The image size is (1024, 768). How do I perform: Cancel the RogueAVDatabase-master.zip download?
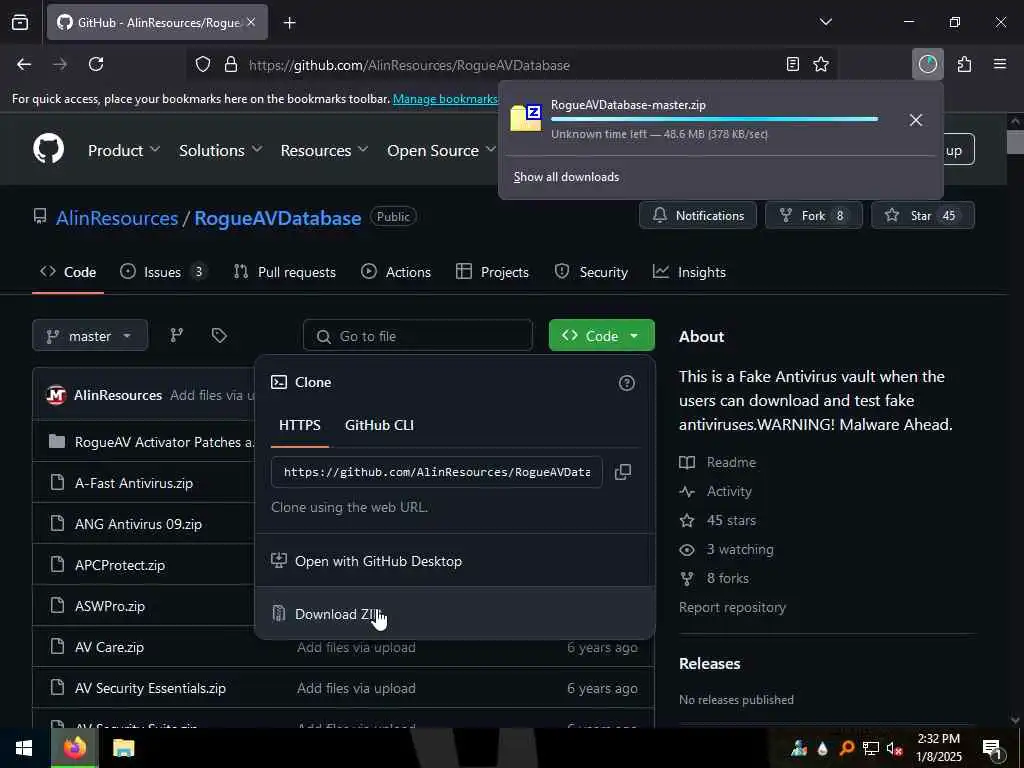[x=916, y=120]
